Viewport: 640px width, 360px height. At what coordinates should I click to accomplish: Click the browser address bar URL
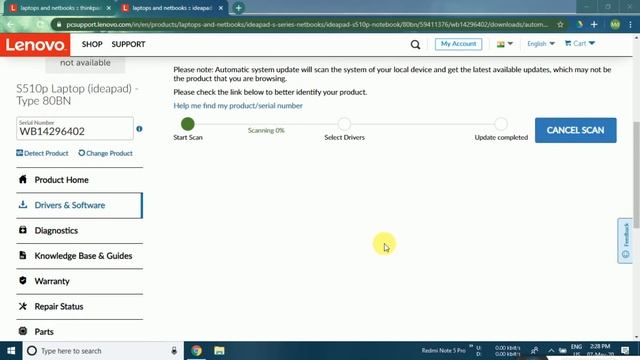coord(306,24)
